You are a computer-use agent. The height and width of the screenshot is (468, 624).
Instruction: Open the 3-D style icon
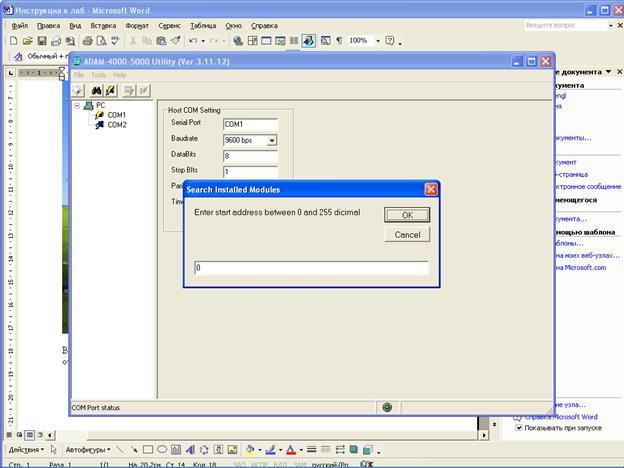(367, 450)
